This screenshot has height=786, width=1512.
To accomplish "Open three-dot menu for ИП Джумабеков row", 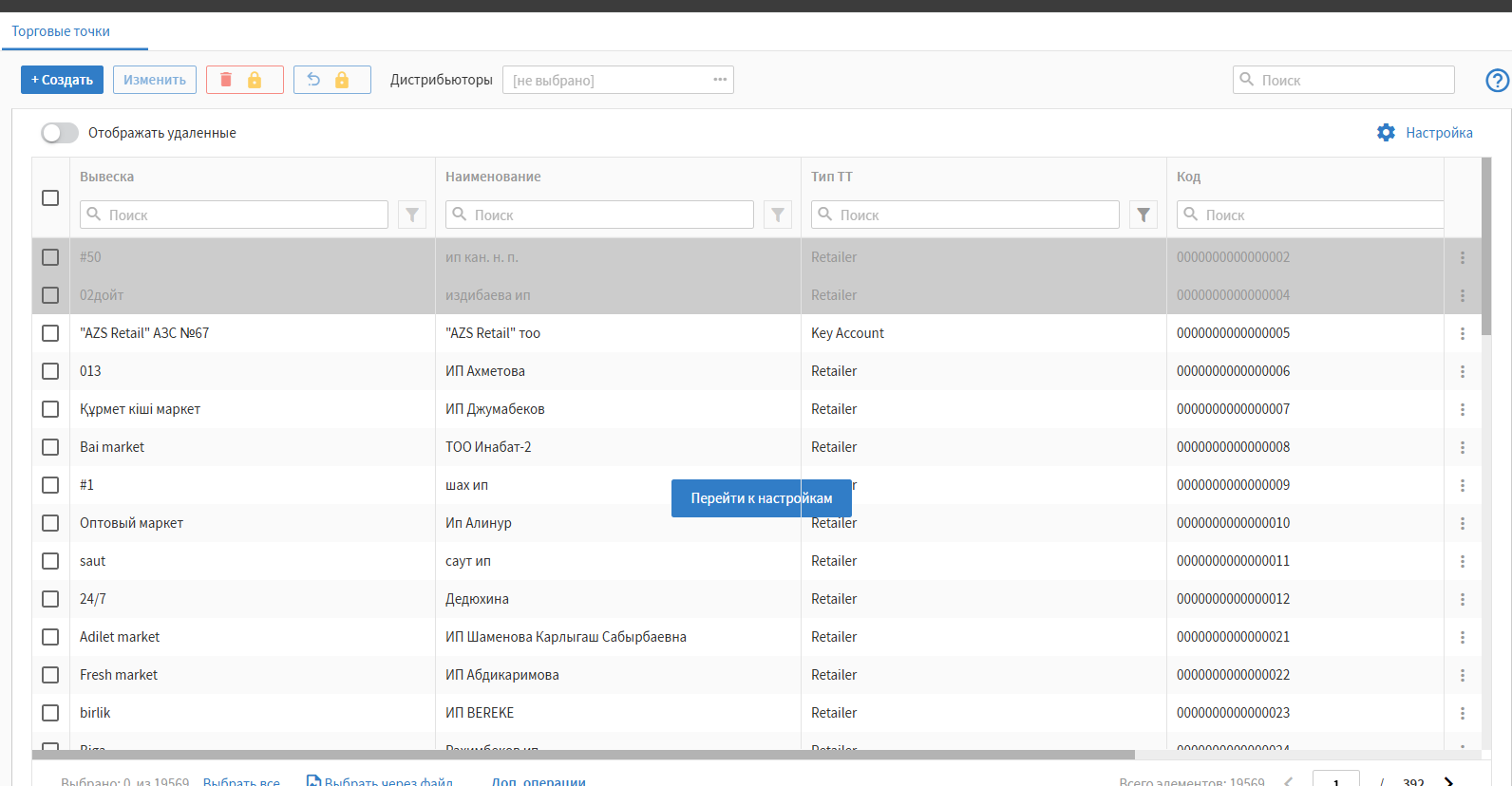I will pyautogui.click(x=1463, y=409).
